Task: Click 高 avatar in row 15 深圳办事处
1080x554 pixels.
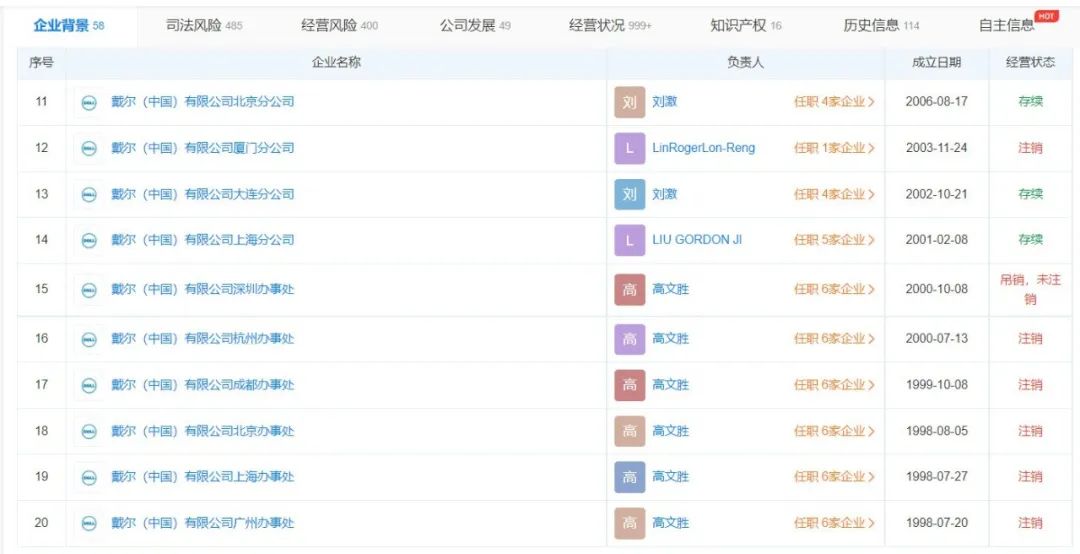Action: (630, 289)
